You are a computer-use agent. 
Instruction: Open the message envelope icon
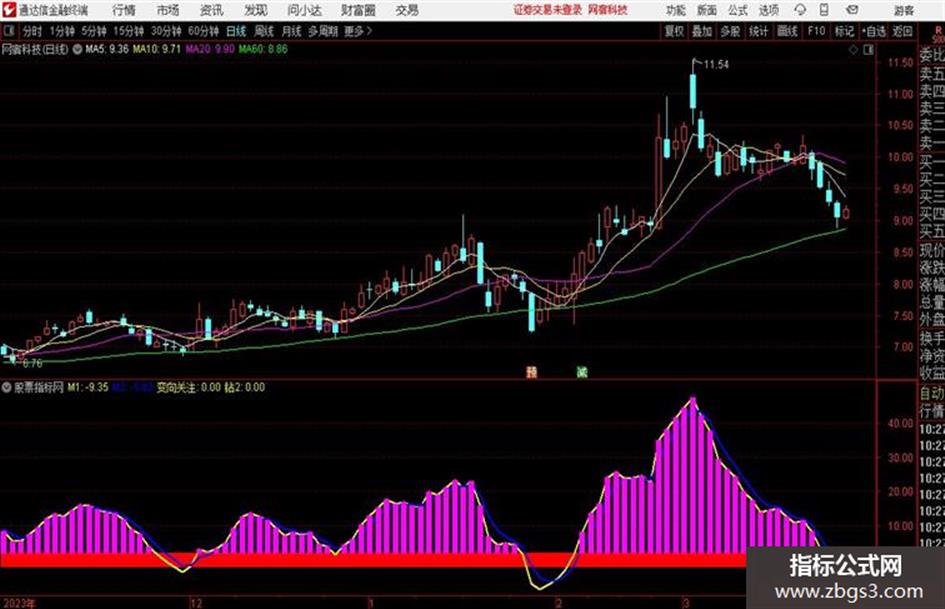pyautogui.click(x=852, y=10)
